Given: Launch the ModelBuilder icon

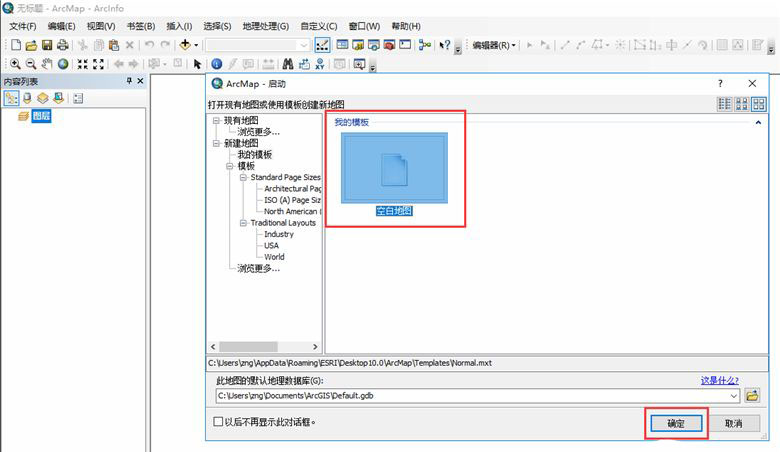Looking at the screenshot, I should point(425,45).
